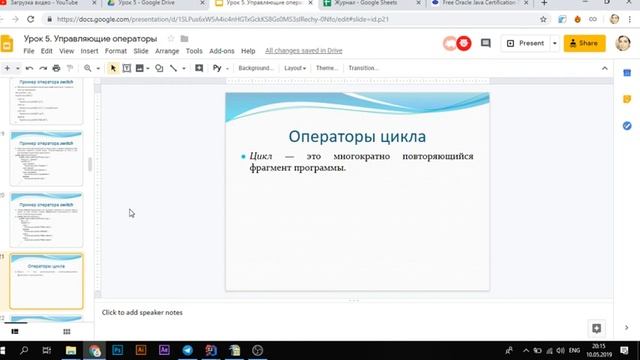Click the Present button
Image resolution: width=640 pixels, height=360 pixels.
(525, 43)
